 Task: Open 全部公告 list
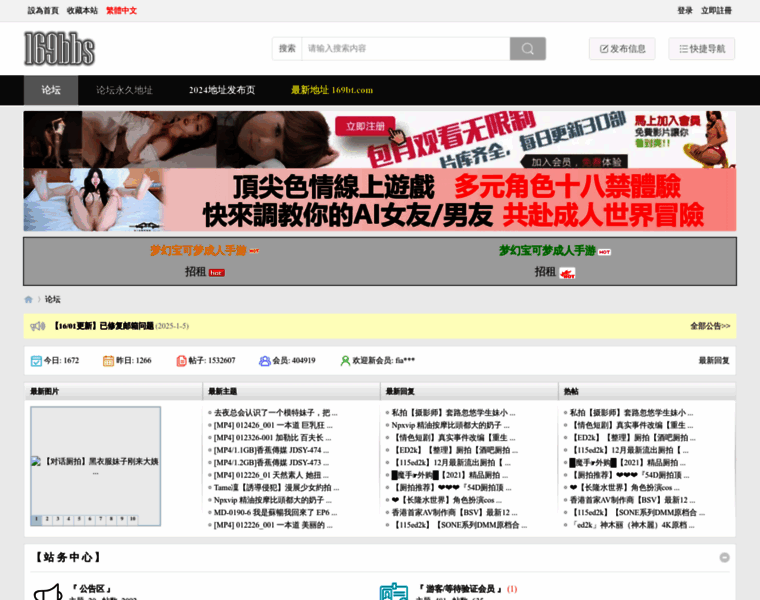710,326
